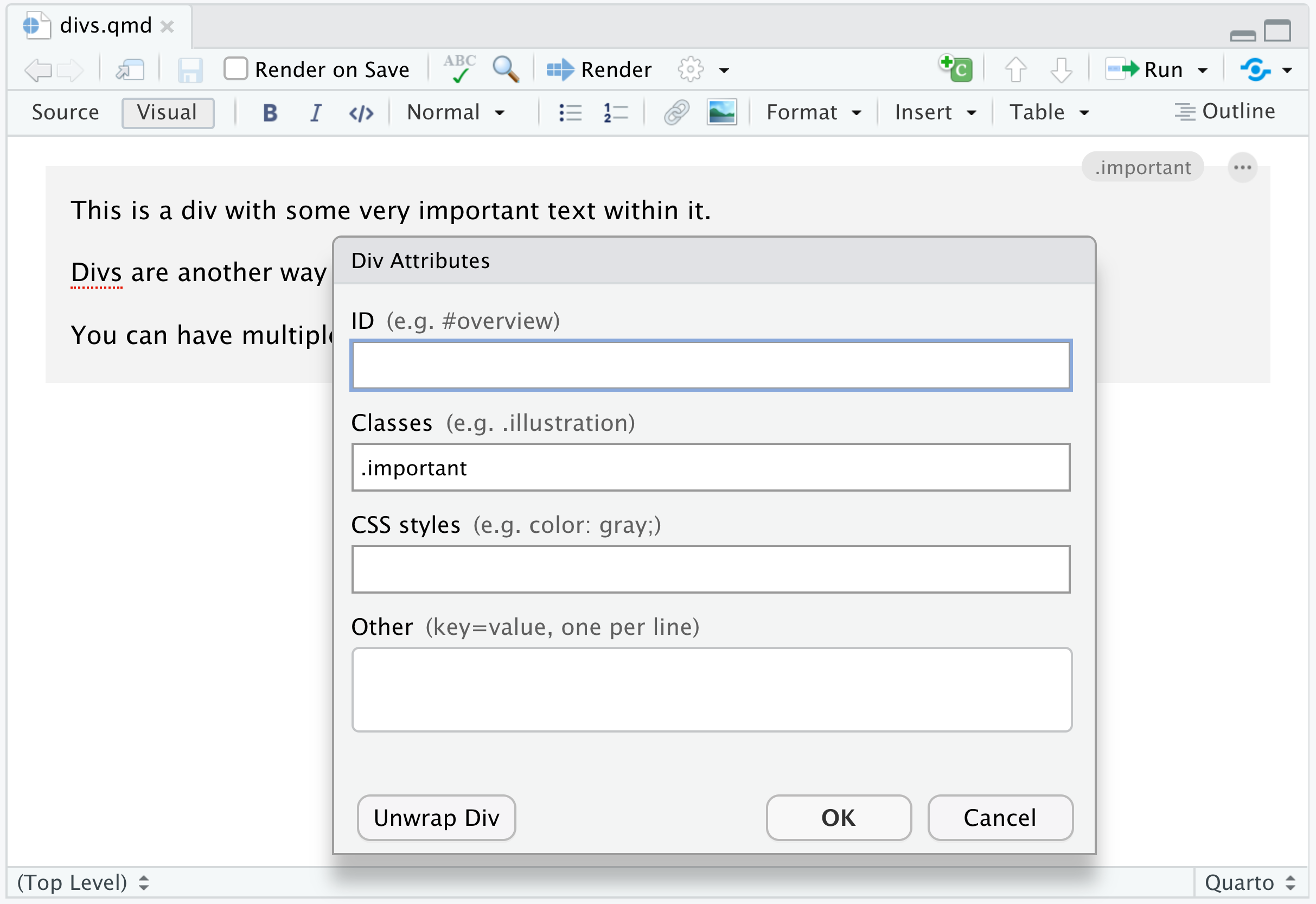Click the CSS styles input field
This screenshot has width=1316, height=904.
[711, 569]
